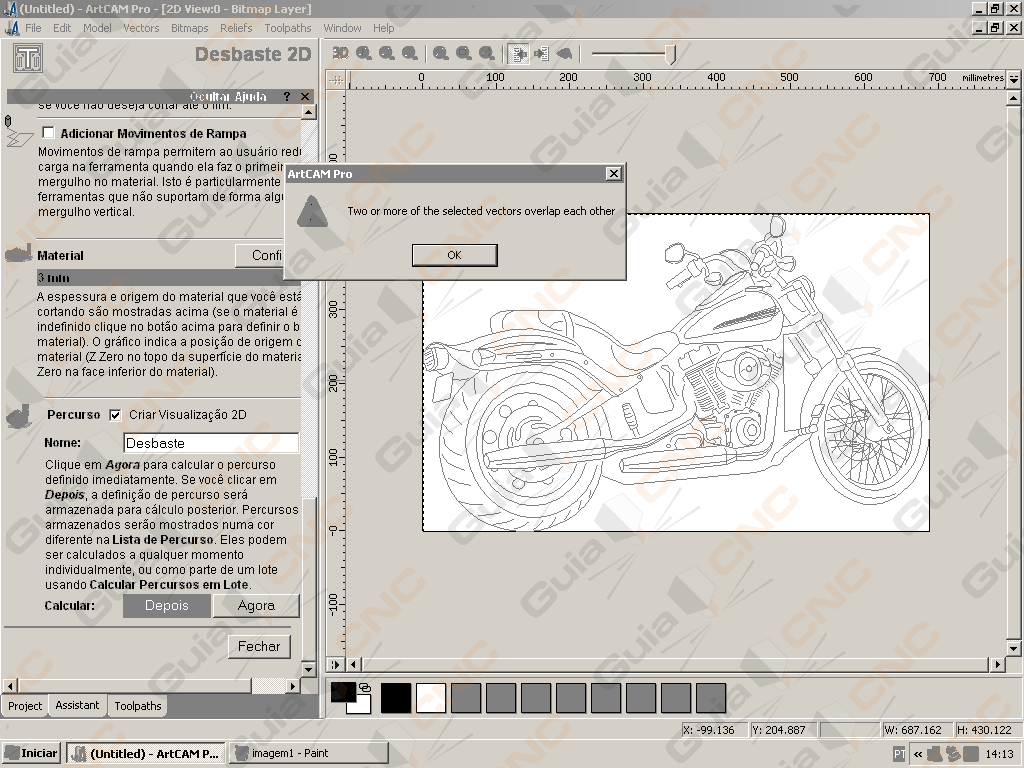Expand hidden tray icons chevron
Screen dimensions: 1024x768
[x=918, y=754]
